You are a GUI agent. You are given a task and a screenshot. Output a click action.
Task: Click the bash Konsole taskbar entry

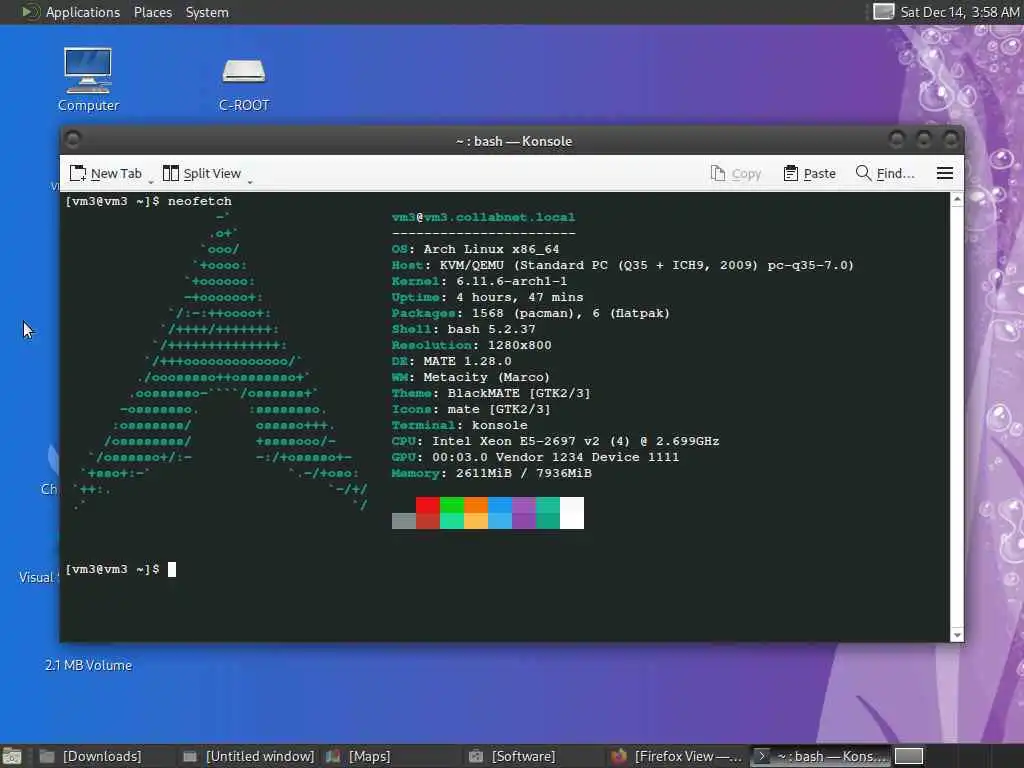[x=821, y=756]
